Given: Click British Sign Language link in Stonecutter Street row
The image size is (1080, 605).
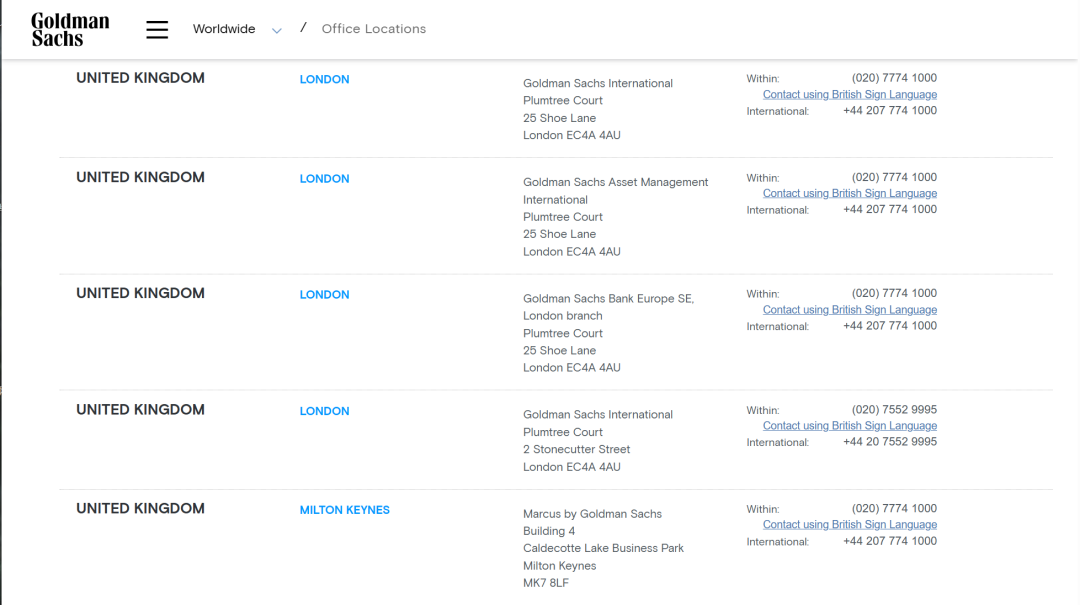Looking at the screenshot, I should pos(849,426).
